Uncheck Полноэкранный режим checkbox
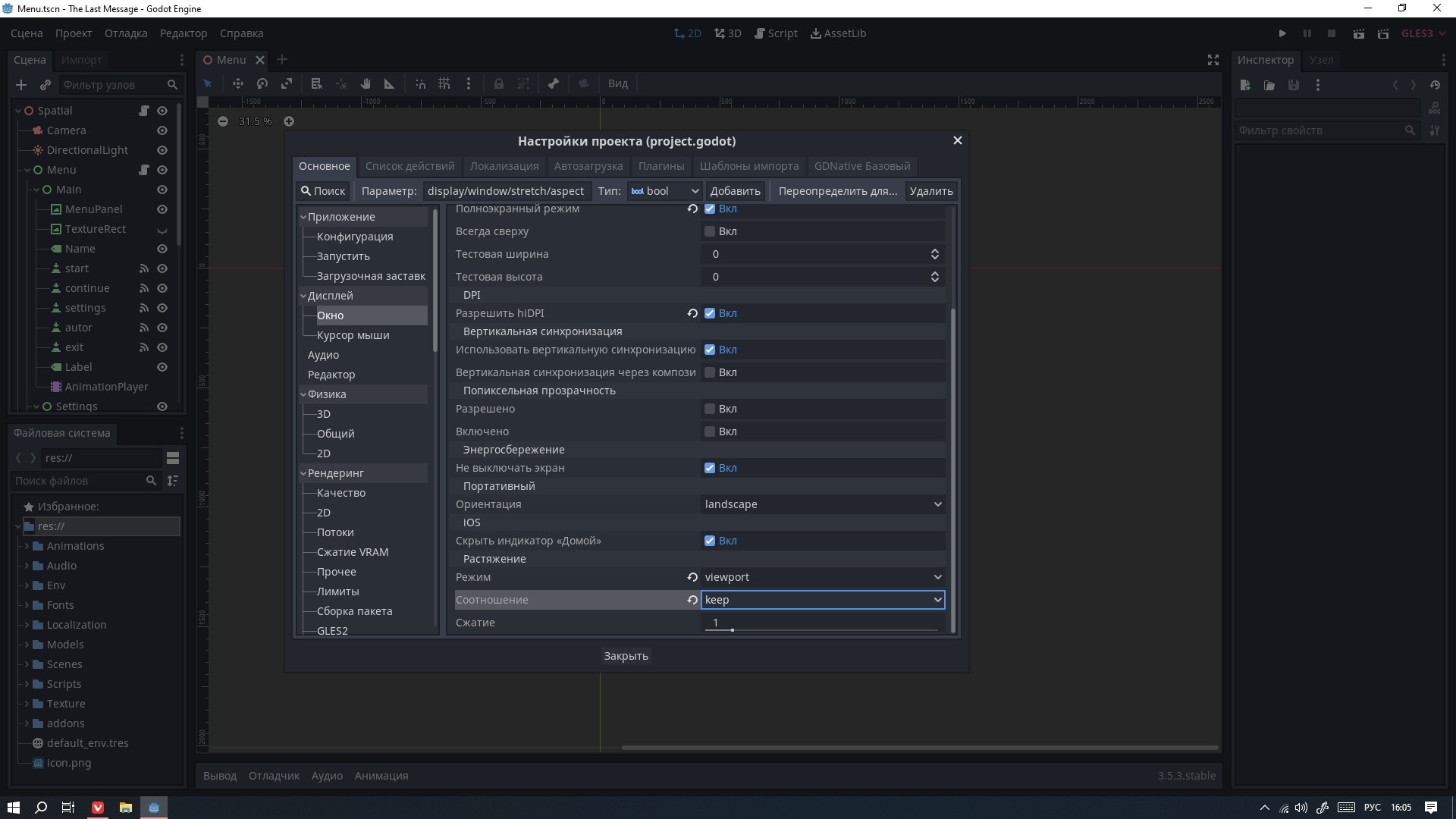 pos(710,209)
